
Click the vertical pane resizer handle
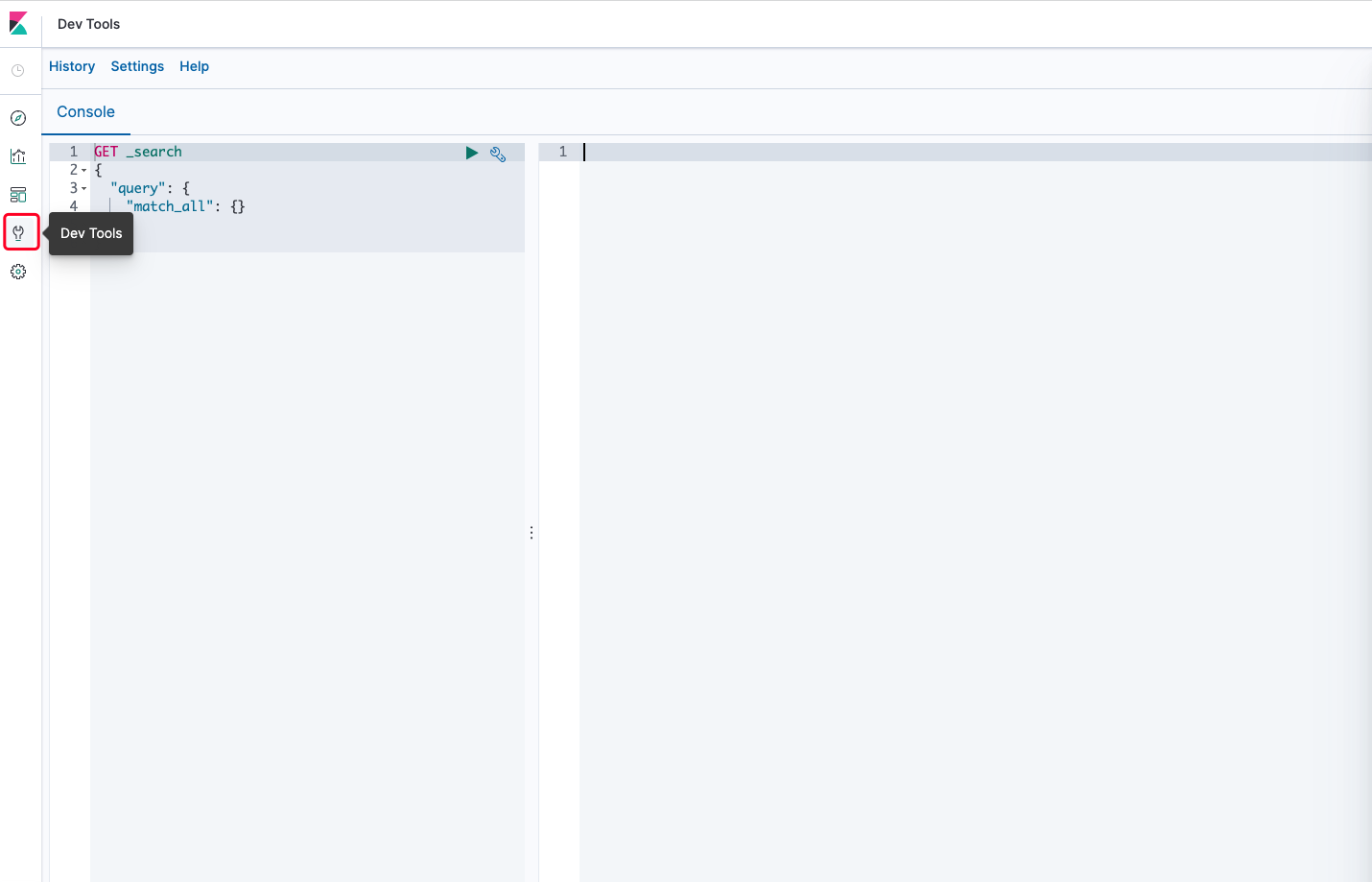point(532,532)
